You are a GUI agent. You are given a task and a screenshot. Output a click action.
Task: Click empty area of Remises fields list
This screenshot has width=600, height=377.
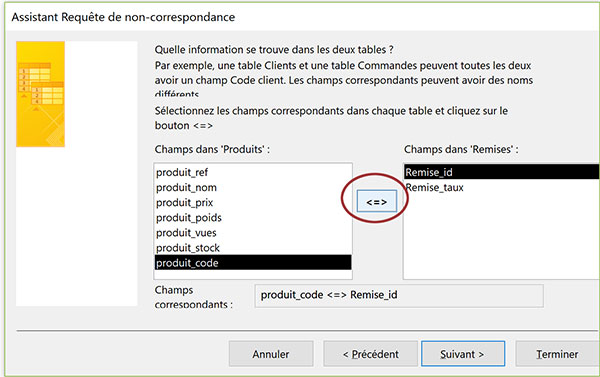(502, 237)
